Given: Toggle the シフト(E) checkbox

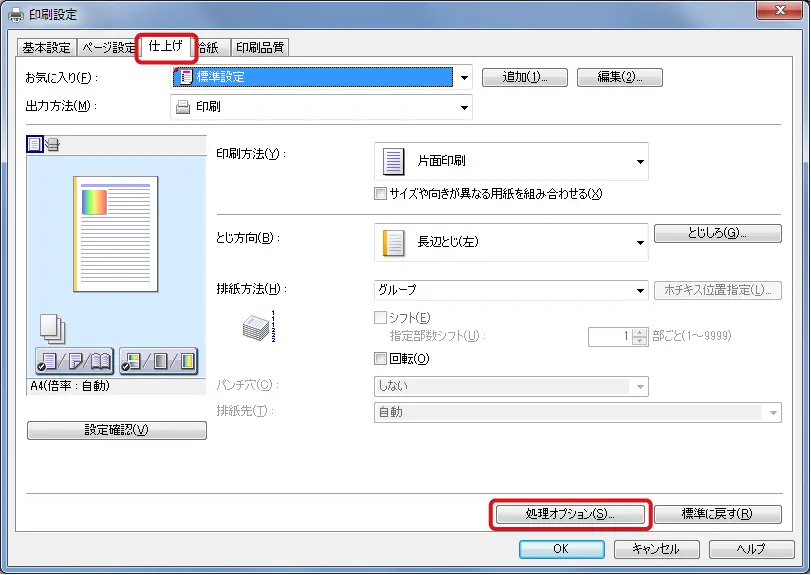Looking at the screenshot, I should coord(380,317).
